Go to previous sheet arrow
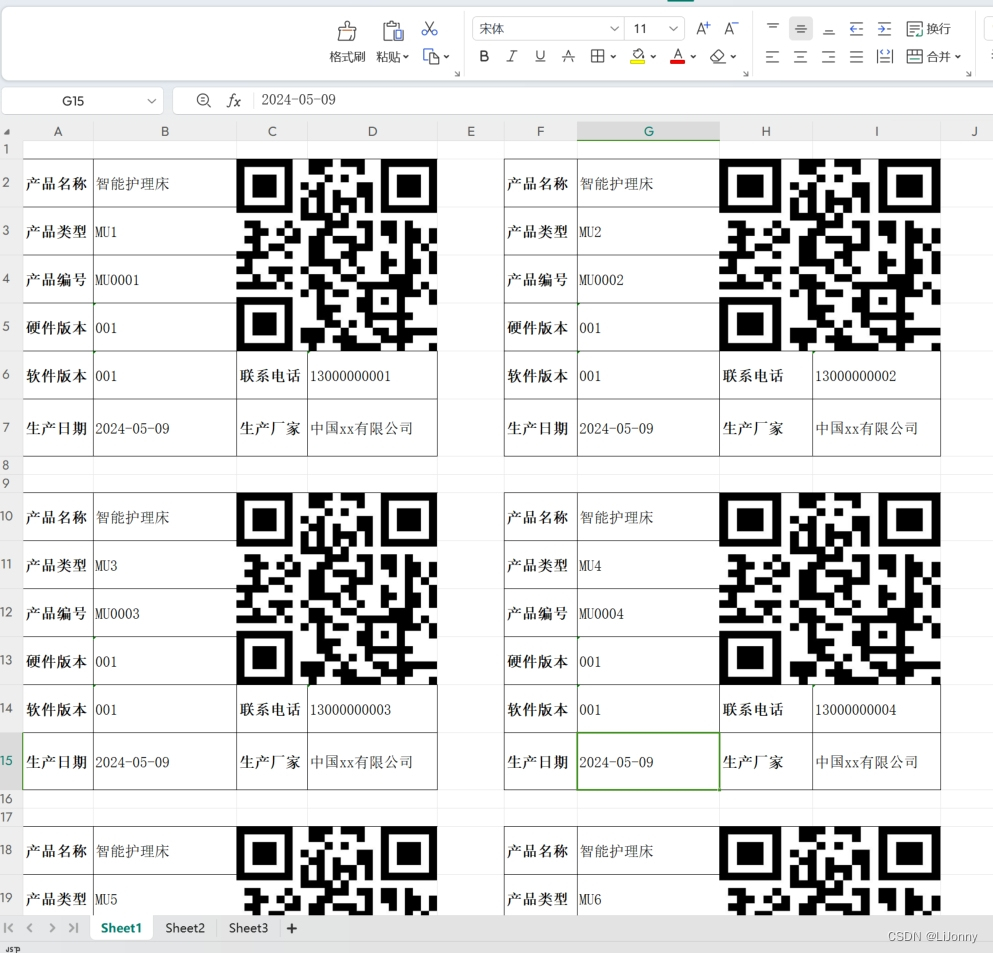Image resolution: width=993 pixels, height=953 pixels. pos(30,928)
